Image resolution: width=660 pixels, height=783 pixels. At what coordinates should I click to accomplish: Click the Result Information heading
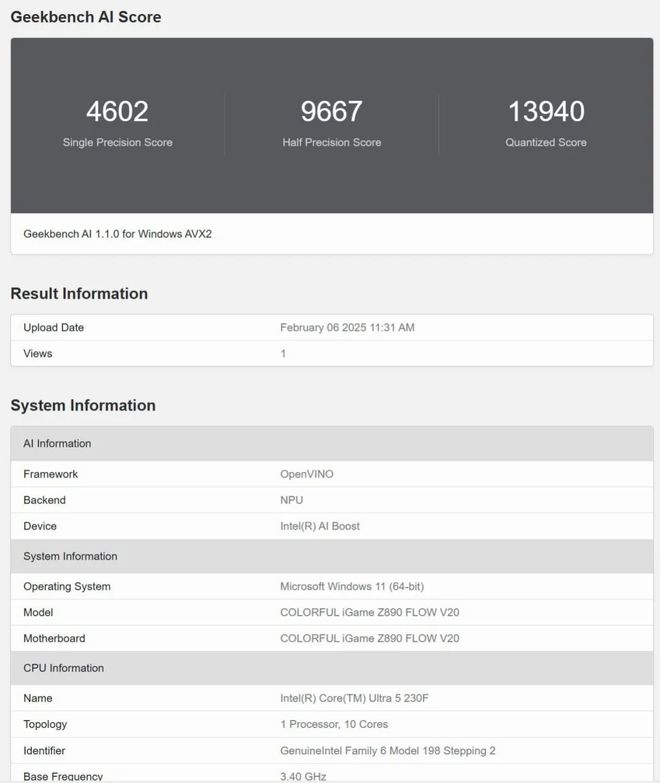(x=79, y=294)
